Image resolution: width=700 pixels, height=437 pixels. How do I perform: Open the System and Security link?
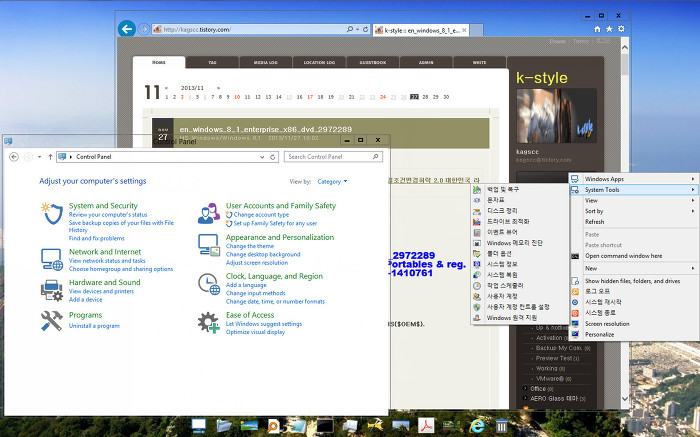tap(103, 206)
